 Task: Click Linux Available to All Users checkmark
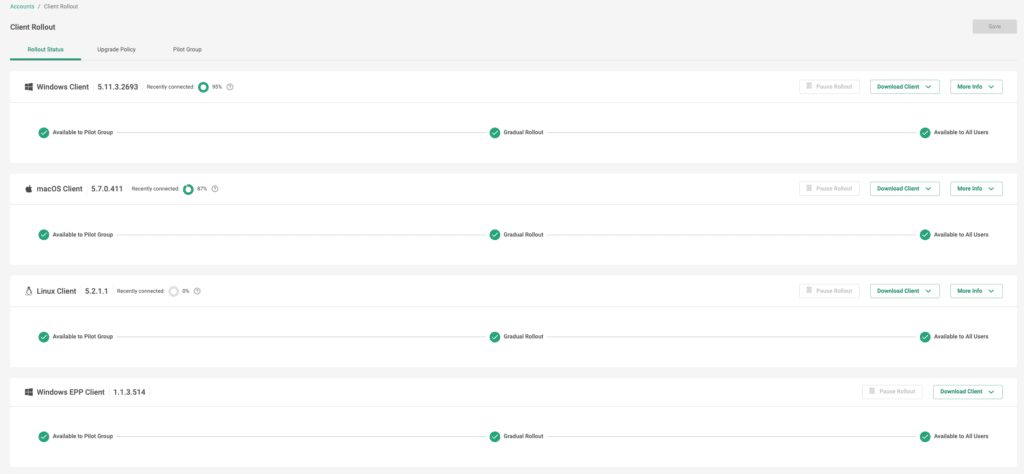click(925, 336)
